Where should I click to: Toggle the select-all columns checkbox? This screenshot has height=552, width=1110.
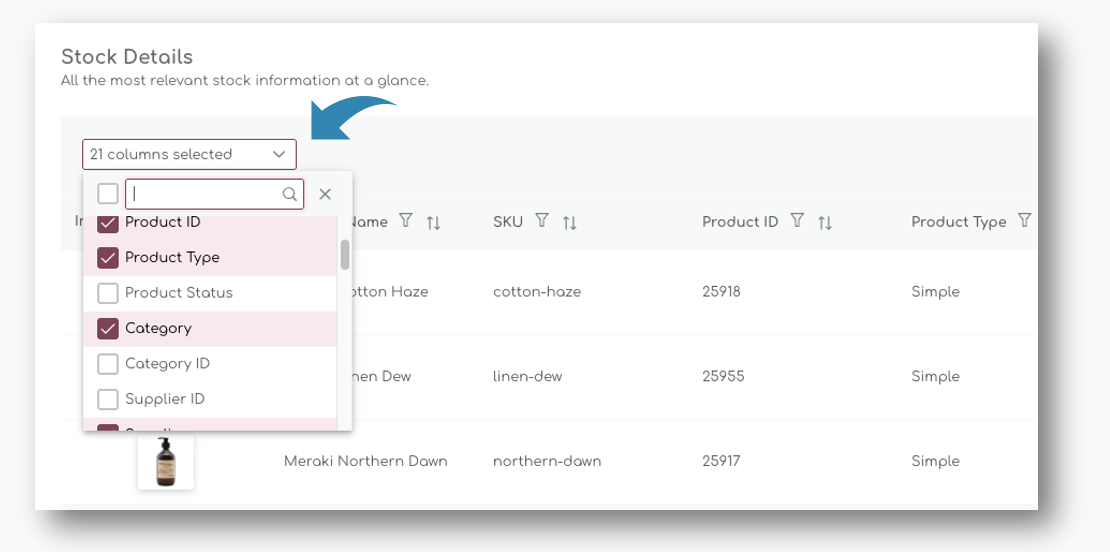(x=108, y=194)
